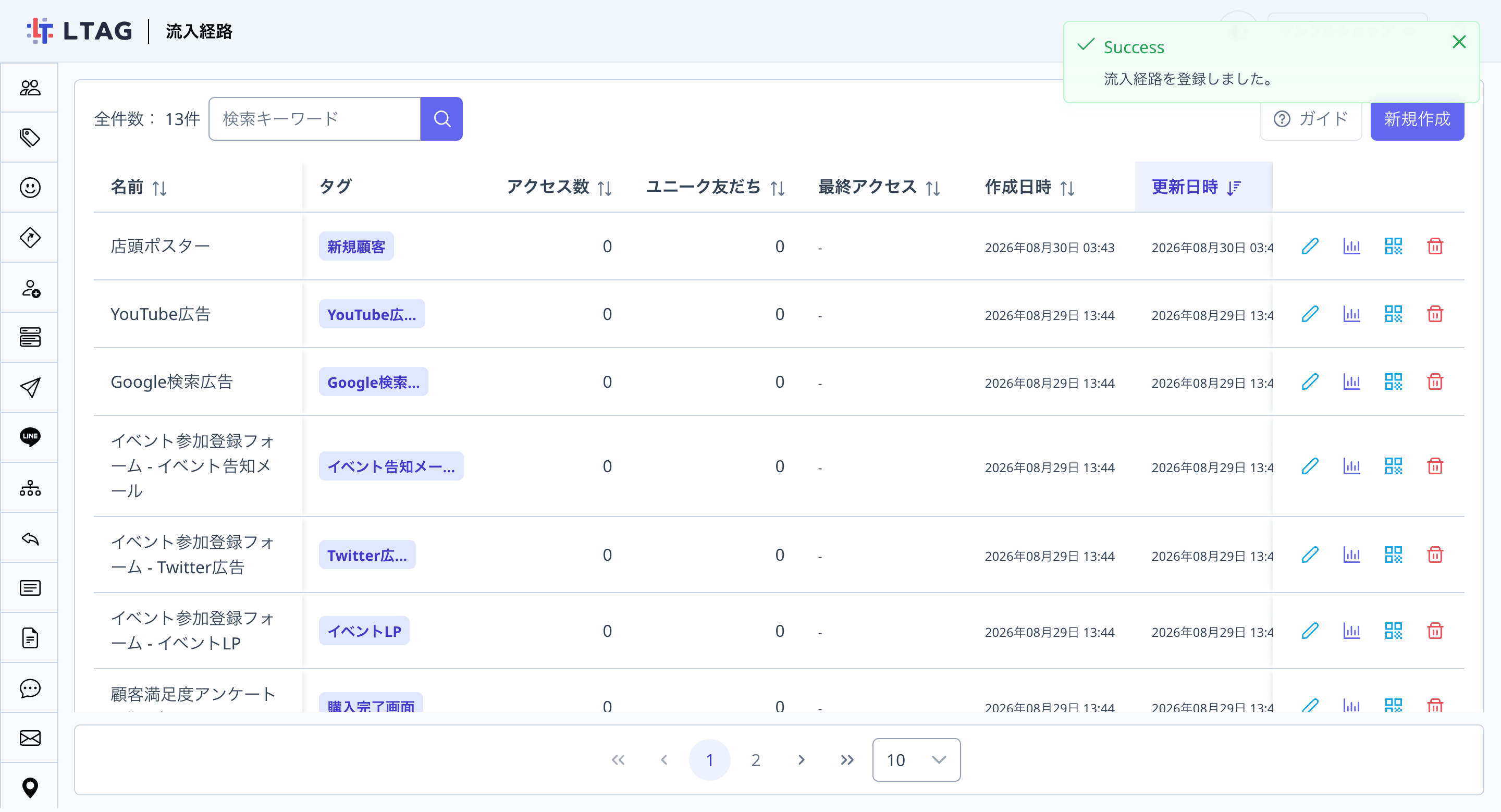Click the 新規顧客 tag
The image size is (1501, 812).
[356, 247]
